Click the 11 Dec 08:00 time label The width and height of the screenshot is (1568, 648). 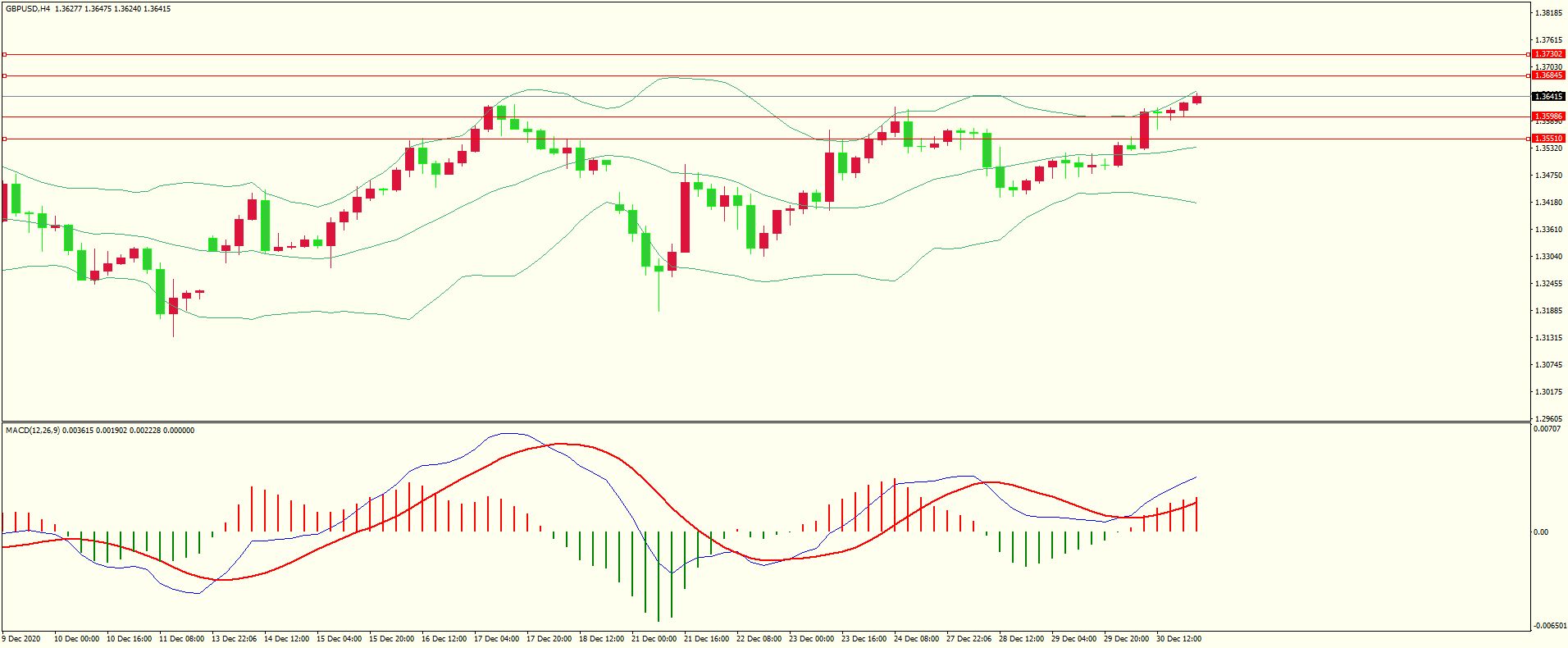(181, 639)
